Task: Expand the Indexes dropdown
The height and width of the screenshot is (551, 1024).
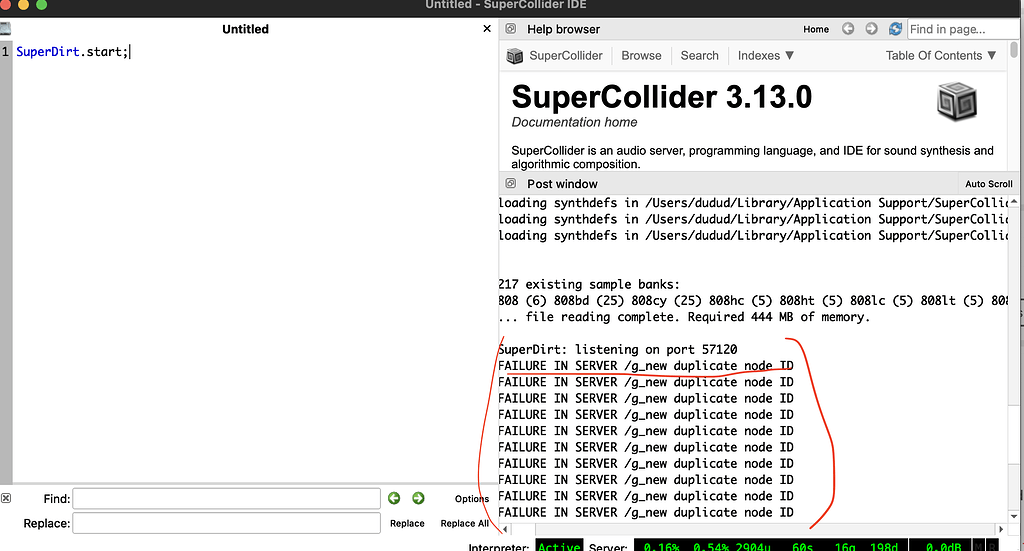Action: [765, 55]
